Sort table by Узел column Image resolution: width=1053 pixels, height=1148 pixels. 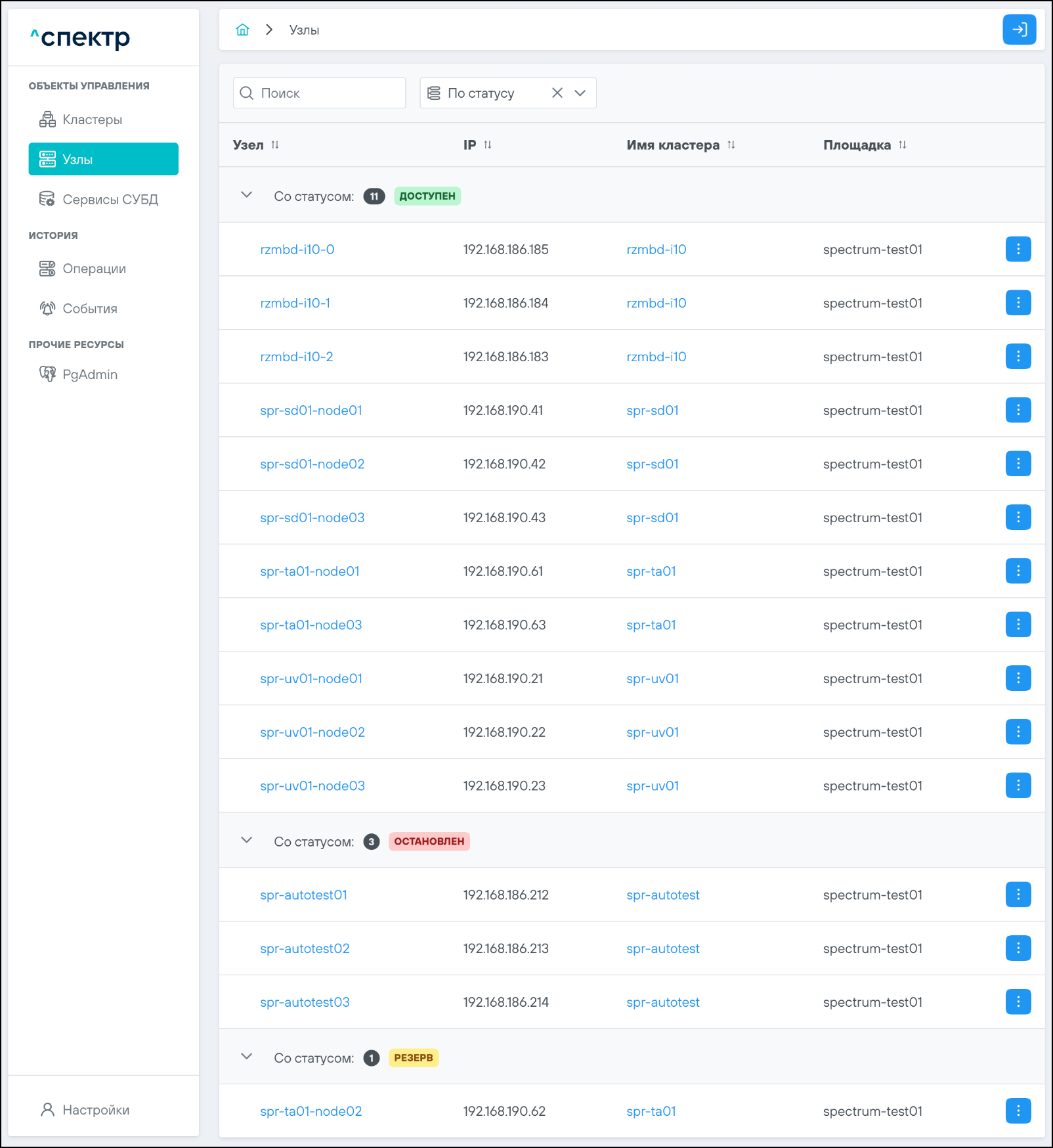pyautogui.click(x=275, y=145)
